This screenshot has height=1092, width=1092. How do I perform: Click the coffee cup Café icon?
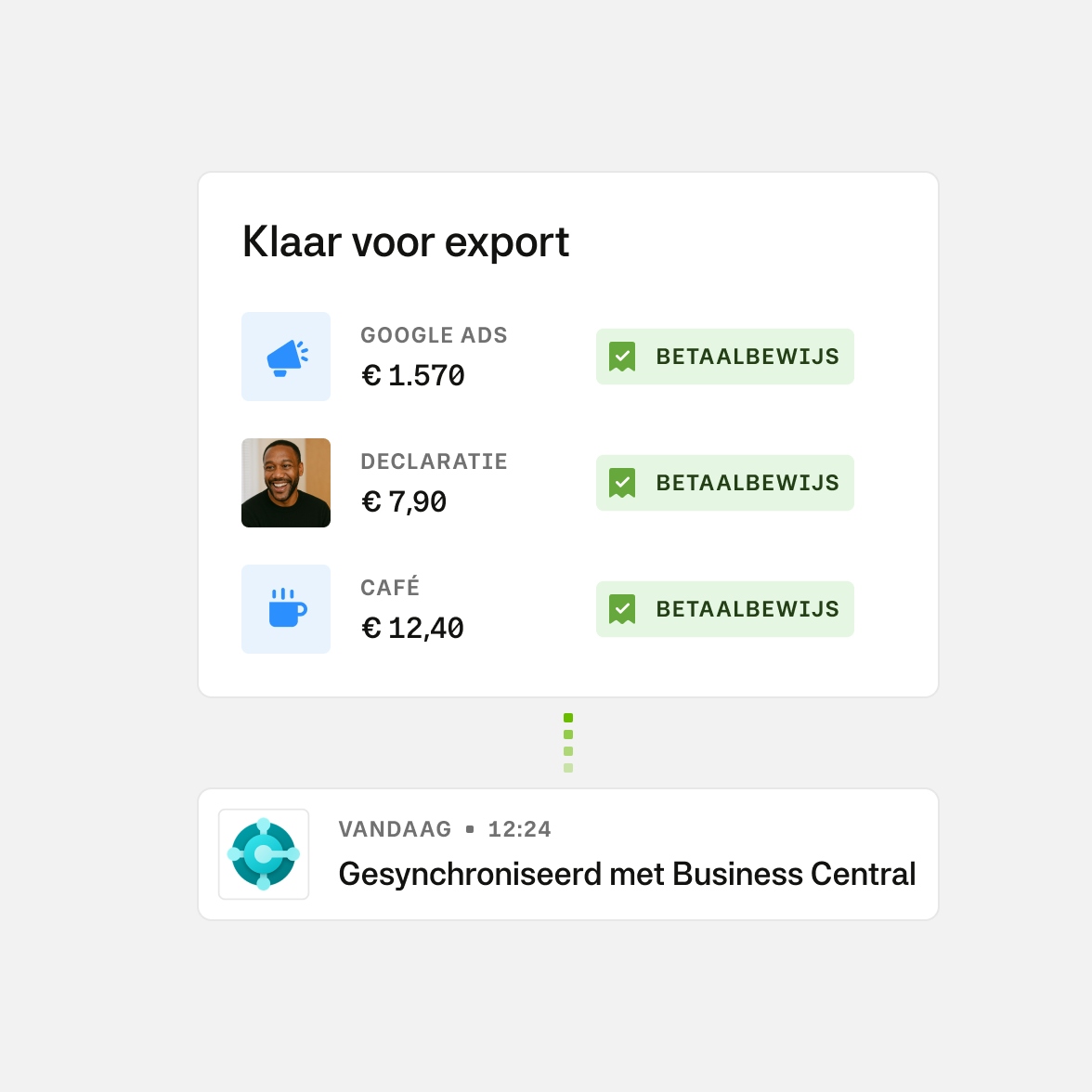(286, 609)
